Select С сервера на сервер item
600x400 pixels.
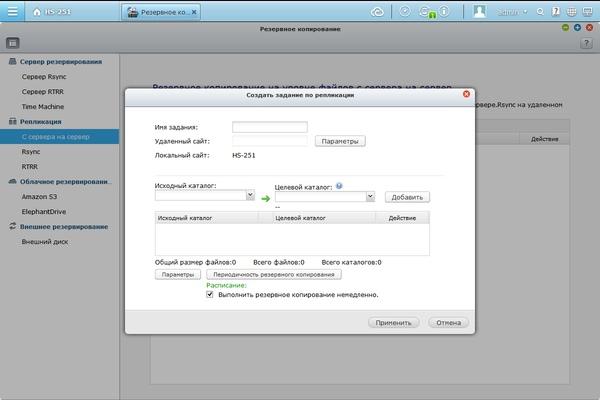[59, 137]
